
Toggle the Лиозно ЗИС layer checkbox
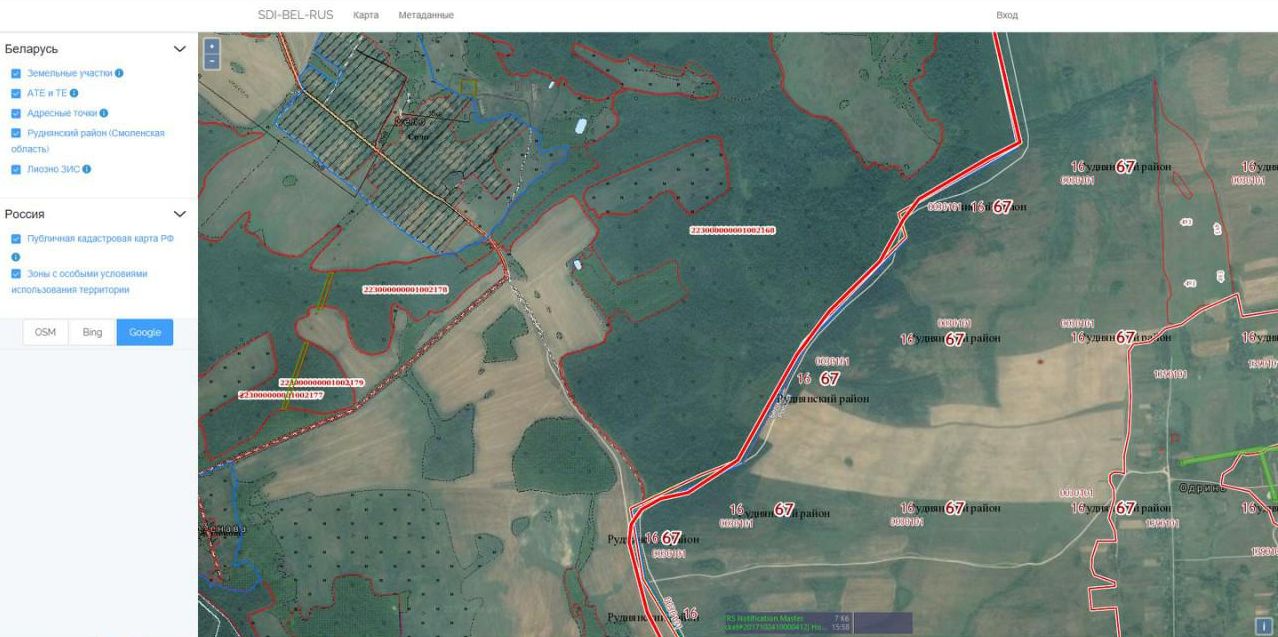16,170
